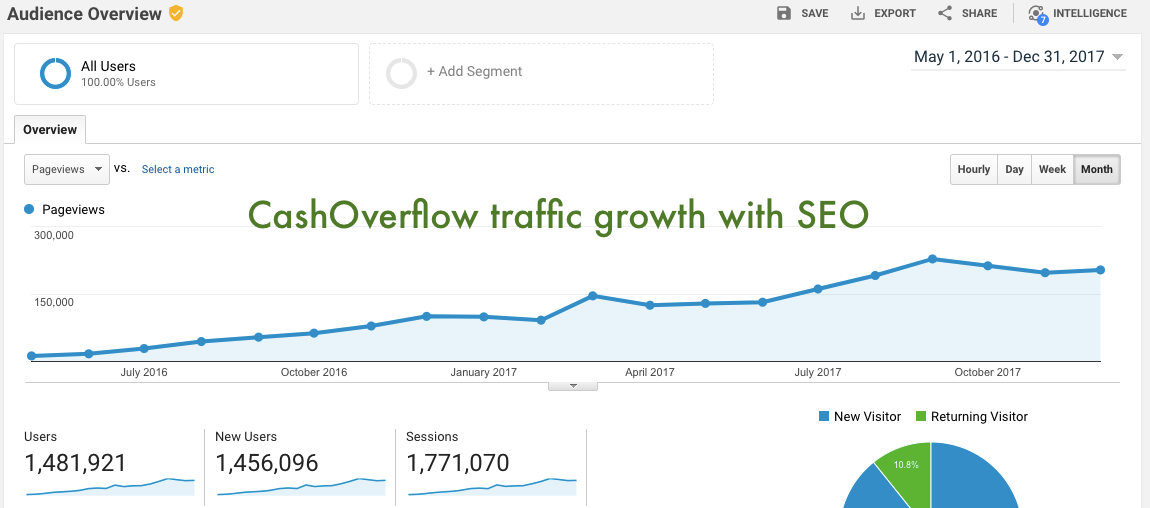Switch the chart to Hourly view
1150x508 pixels.
[973, 169]
